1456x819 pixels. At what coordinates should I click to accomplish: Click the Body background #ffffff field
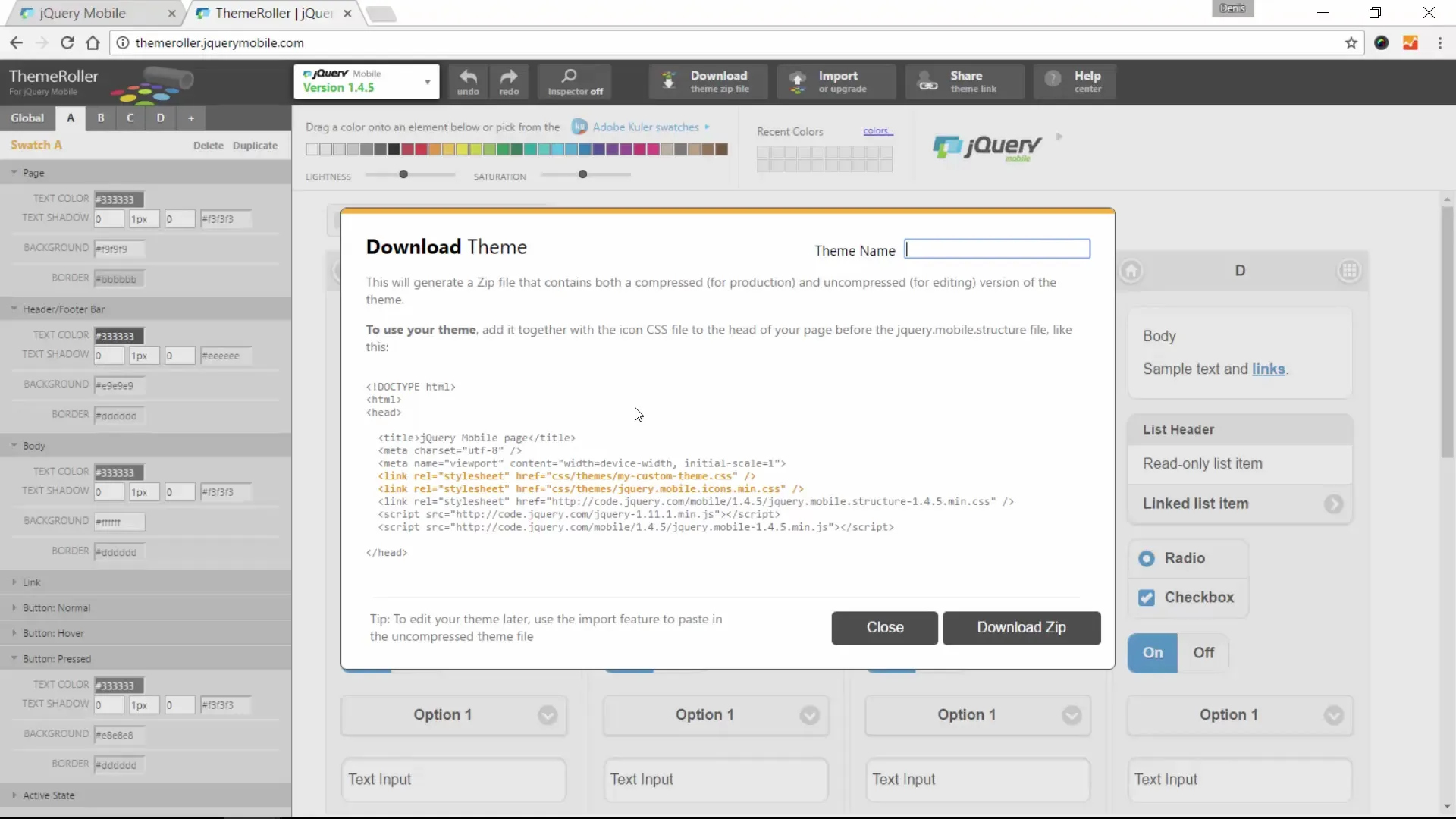tap(118, 522)
